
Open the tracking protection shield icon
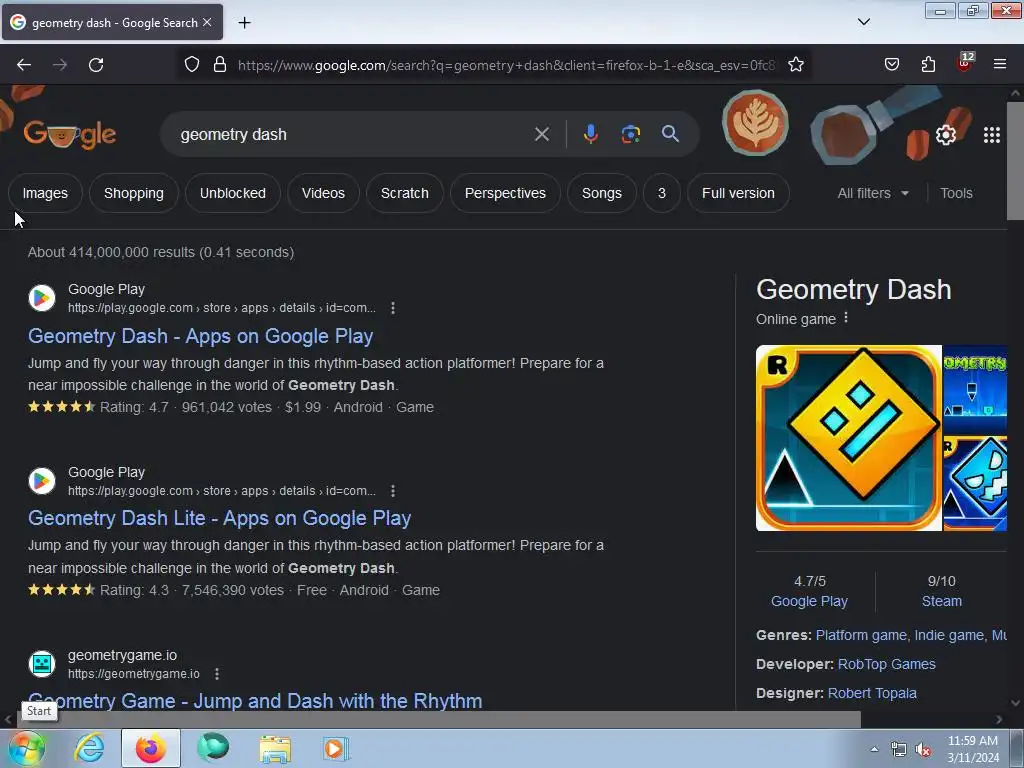point(191,65)
